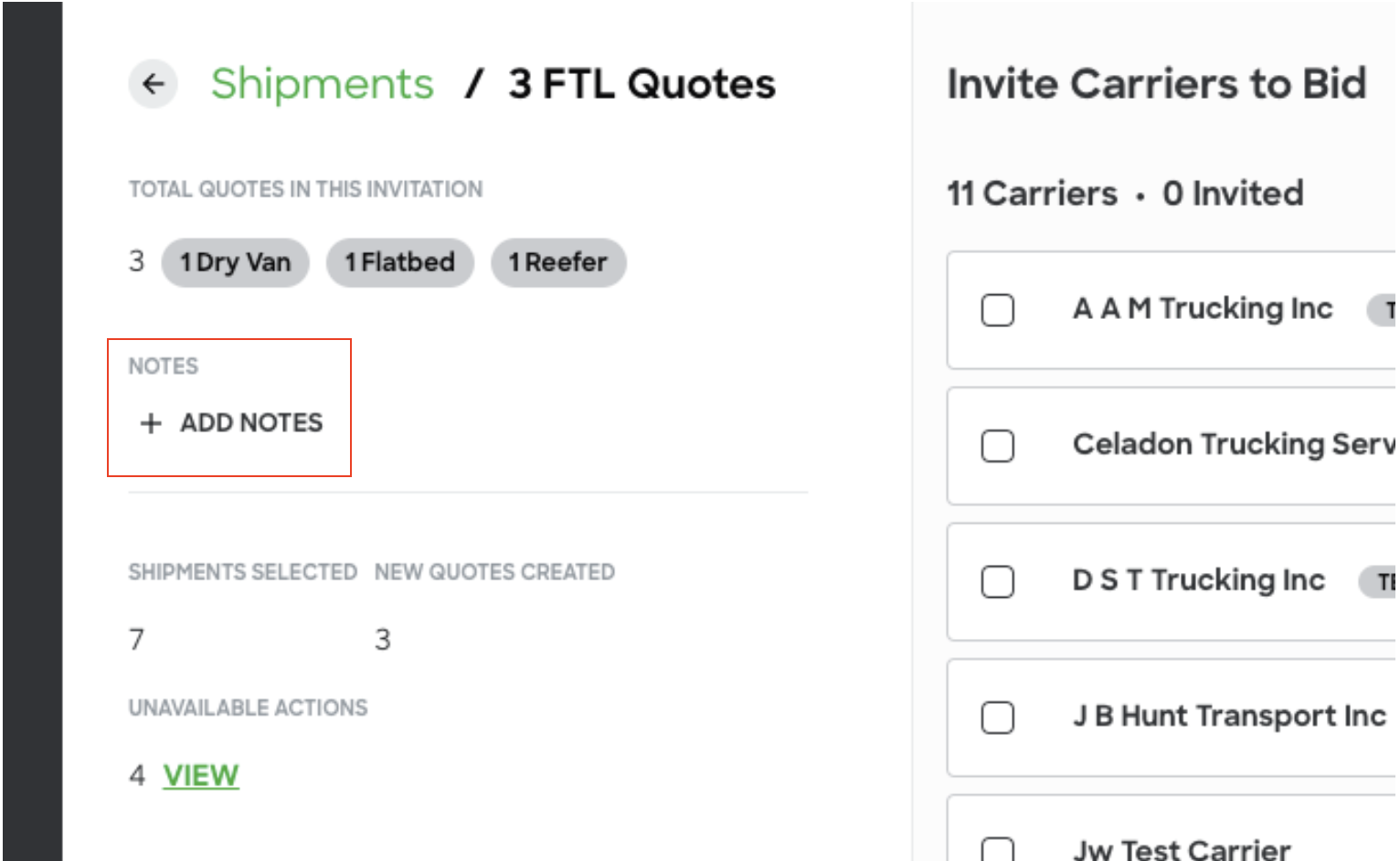Click the J B Hunt Transport Inc name
1400x861 pixels.
click(1229, 716)
